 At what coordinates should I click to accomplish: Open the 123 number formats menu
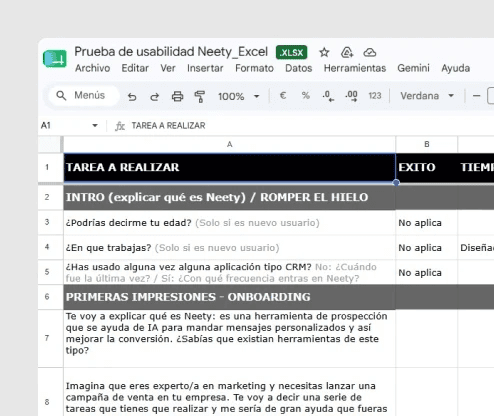(x=375, y=96)
